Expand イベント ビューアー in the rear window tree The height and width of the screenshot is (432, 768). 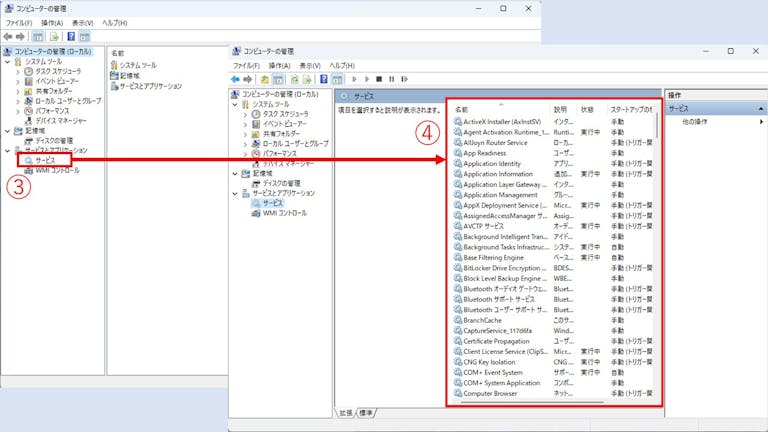18,81
